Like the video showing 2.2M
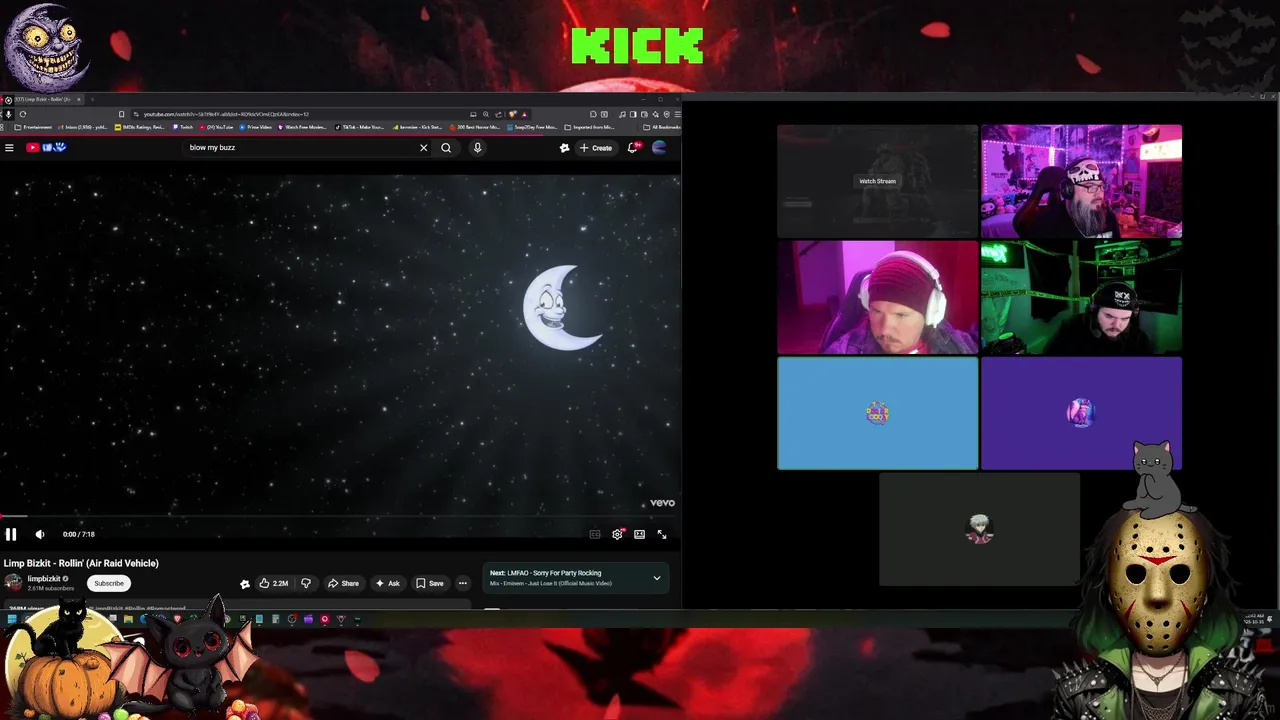The height and width of the screenshot is (720, 1280). [273, 583]
